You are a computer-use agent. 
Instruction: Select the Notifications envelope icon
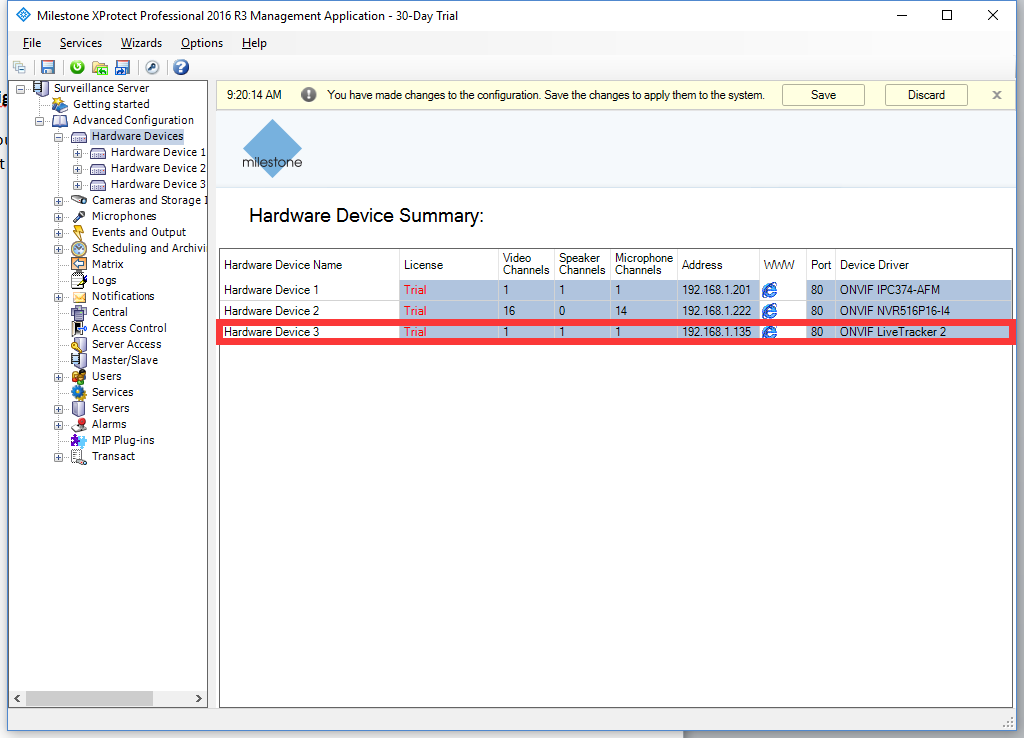79,297
